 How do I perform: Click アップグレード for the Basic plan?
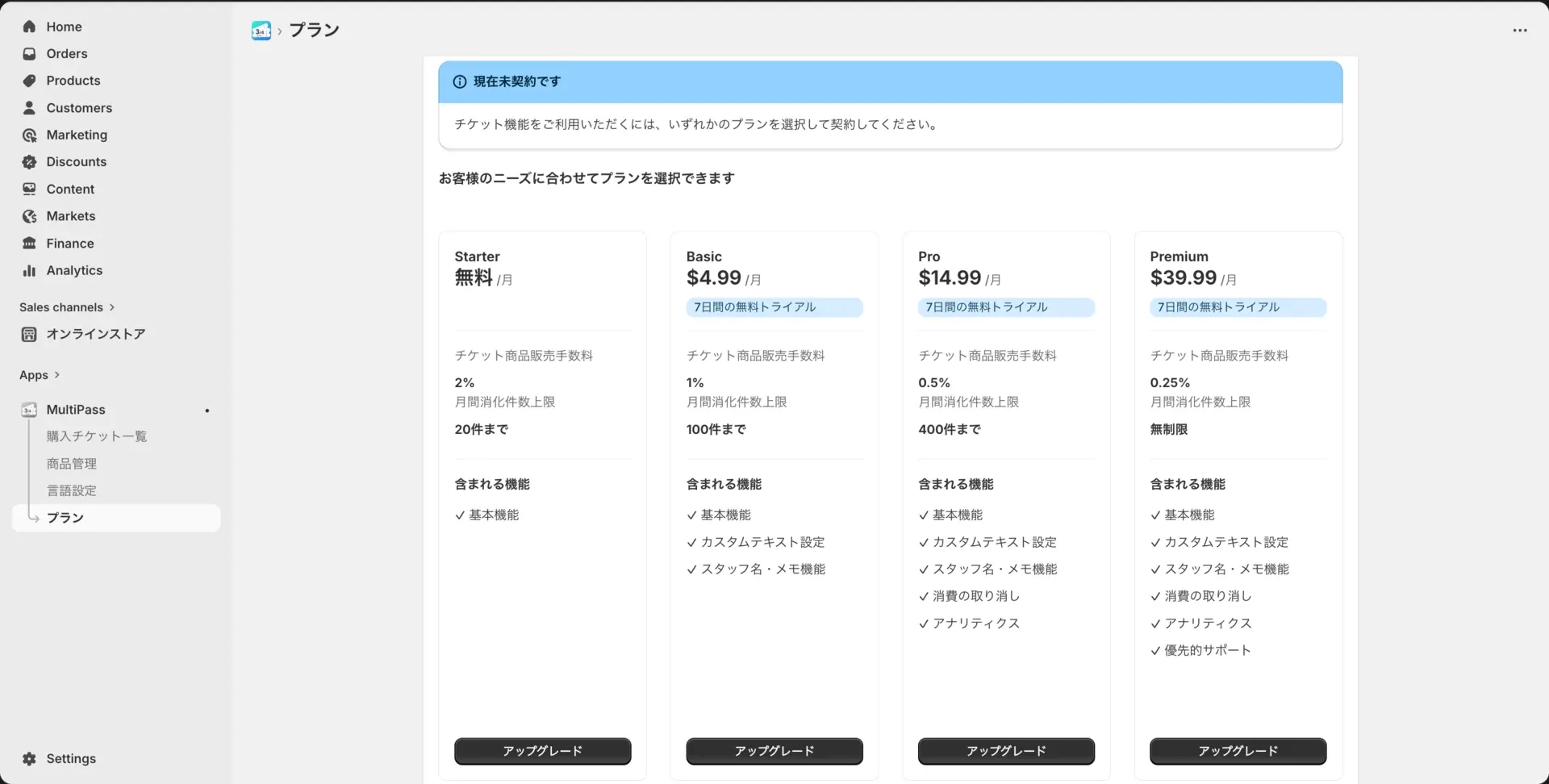[774, 751]
